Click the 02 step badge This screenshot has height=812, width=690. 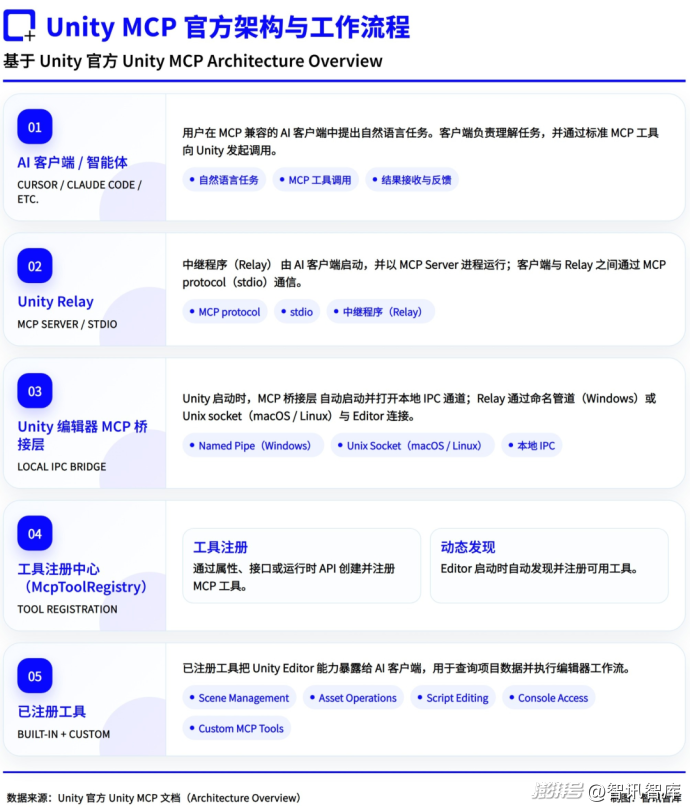click(x=35, y=266)
